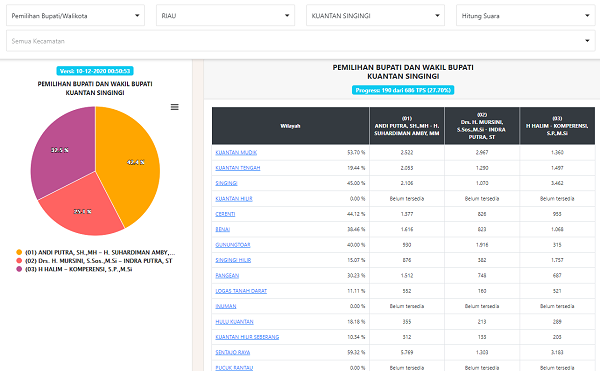The image size is (600, 371).
Task: Click the Wilayah column header
Action: coord(290,126)
